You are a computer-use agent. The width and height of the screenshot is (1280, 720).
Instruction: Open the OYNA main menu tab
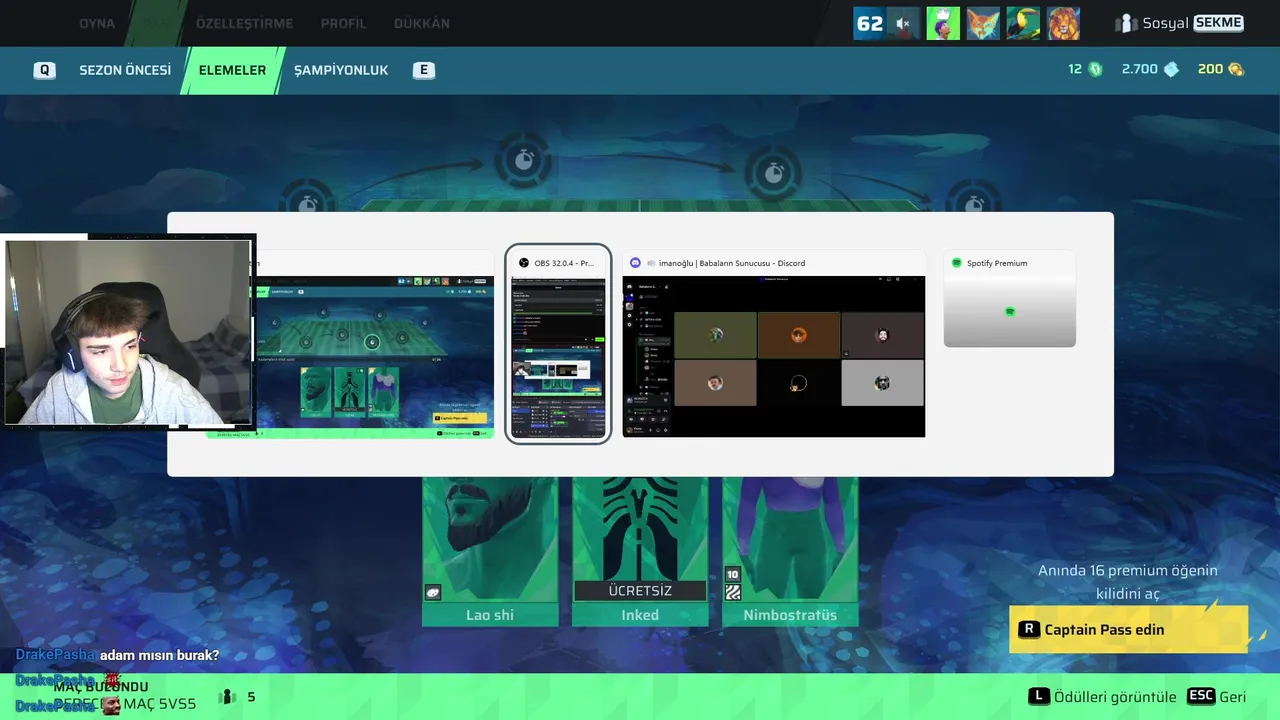click(x=97, y=23)
